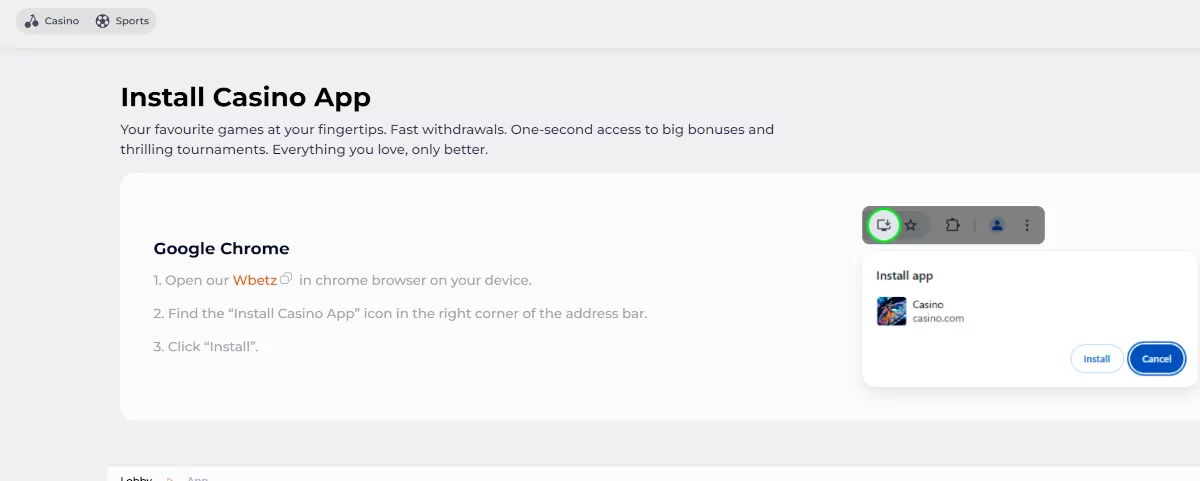Click the soccer ball icon beside Sports
This screenshot has width=1200, height=481.
coord(102,21)
